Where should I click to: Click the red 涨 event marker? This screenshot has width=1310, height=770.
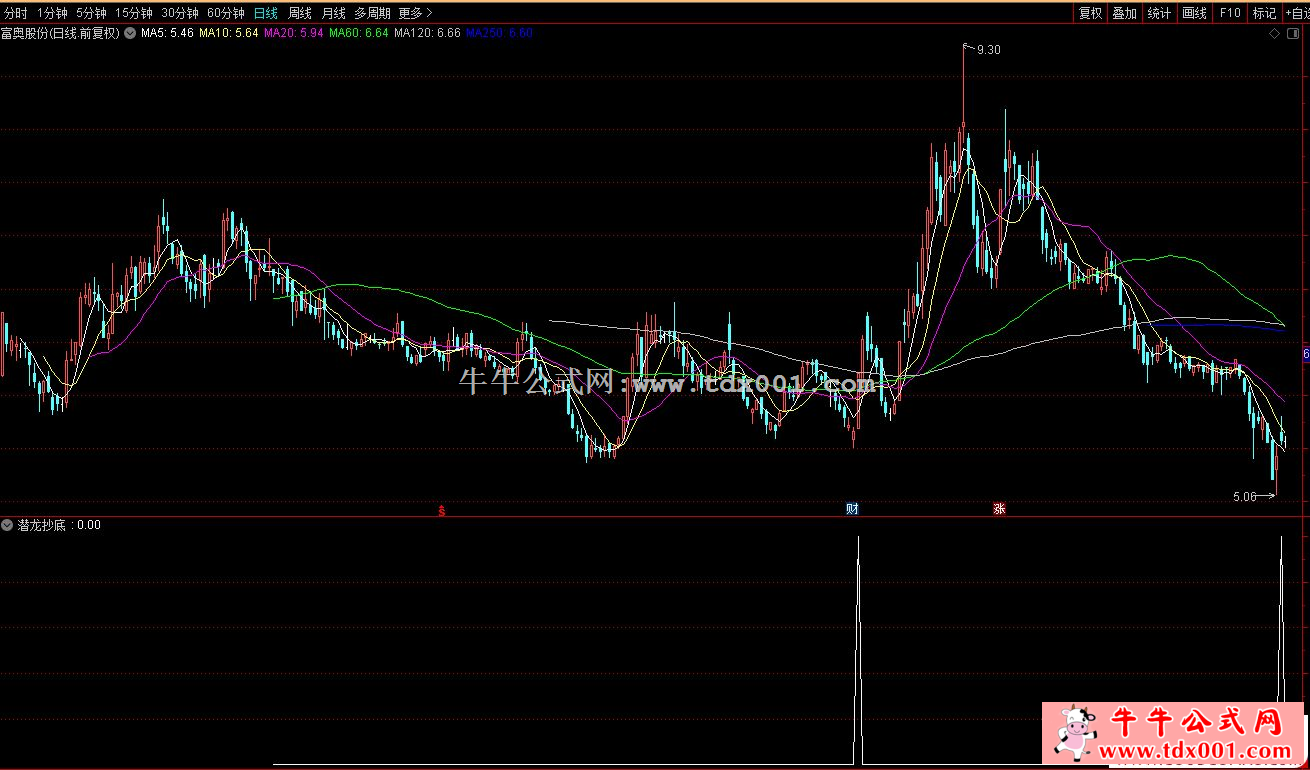coord(999,508)
